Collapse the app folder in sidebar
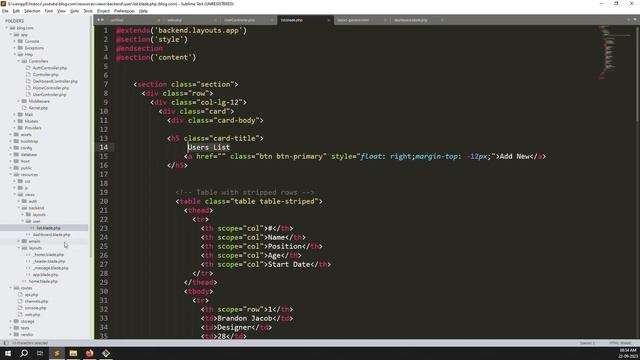 point(11,35)
